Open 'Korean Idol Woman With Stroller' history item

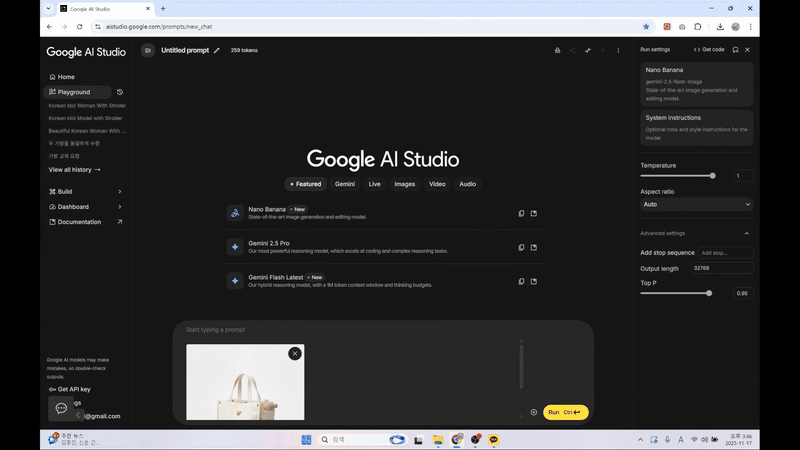tap(87, 106)
